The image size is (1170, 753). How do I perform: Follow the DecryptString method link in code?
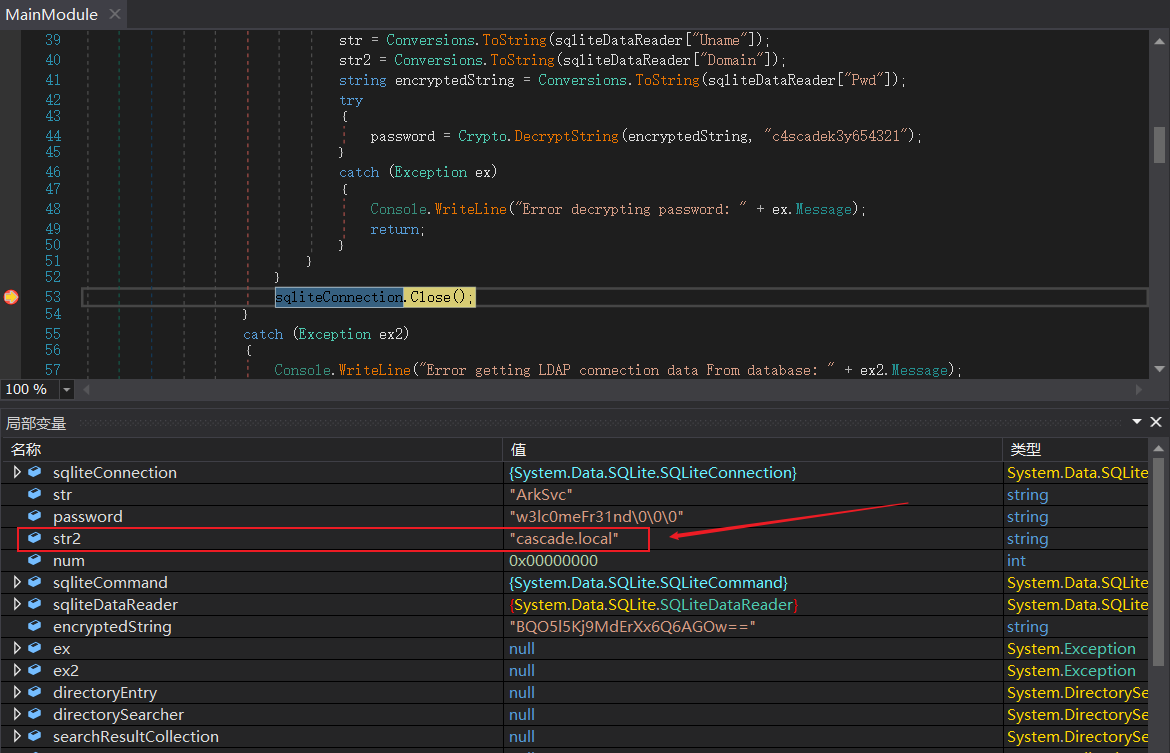566,136
